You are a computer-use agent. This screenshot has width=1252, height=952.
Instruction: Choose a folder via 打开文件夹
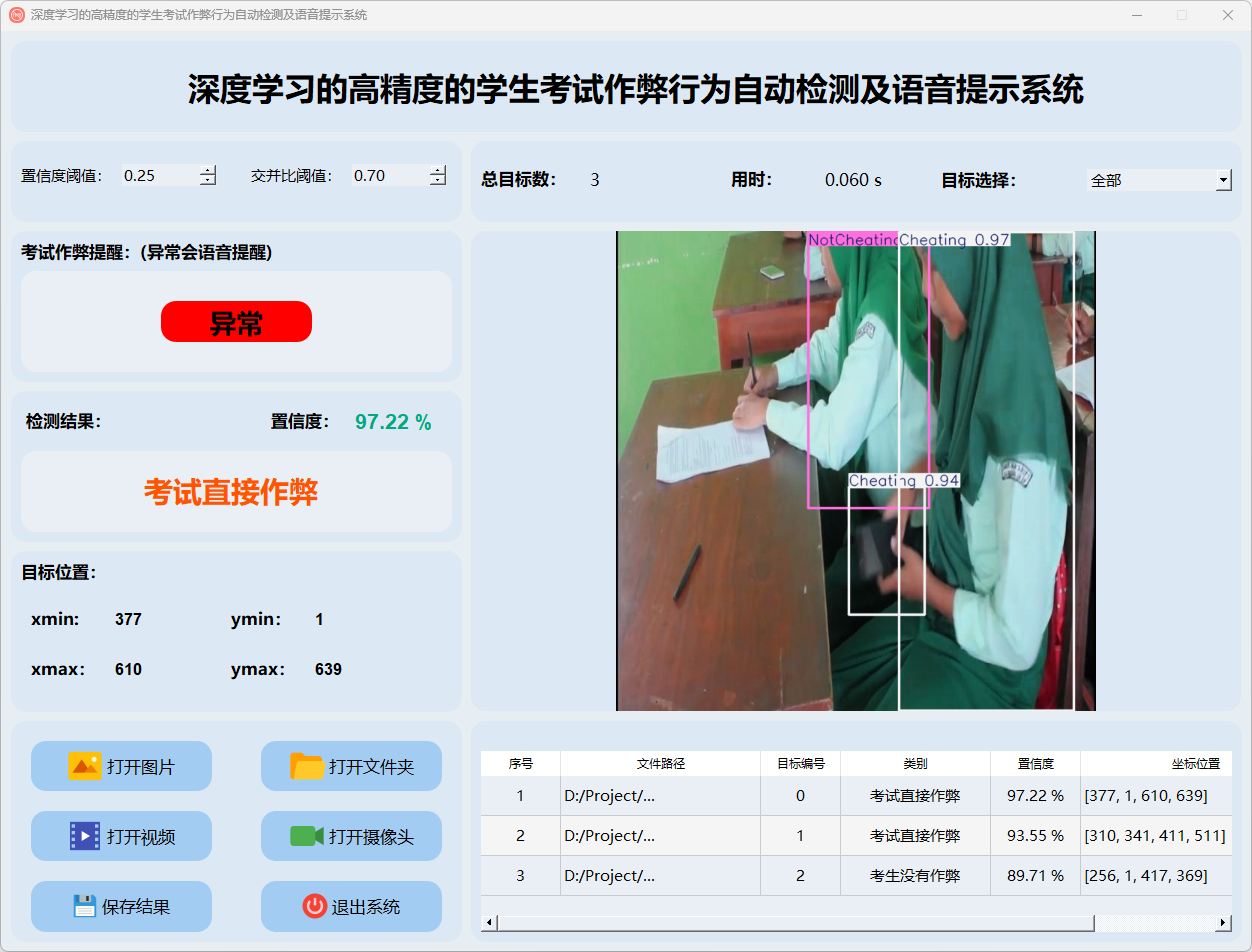coord(351,766)
